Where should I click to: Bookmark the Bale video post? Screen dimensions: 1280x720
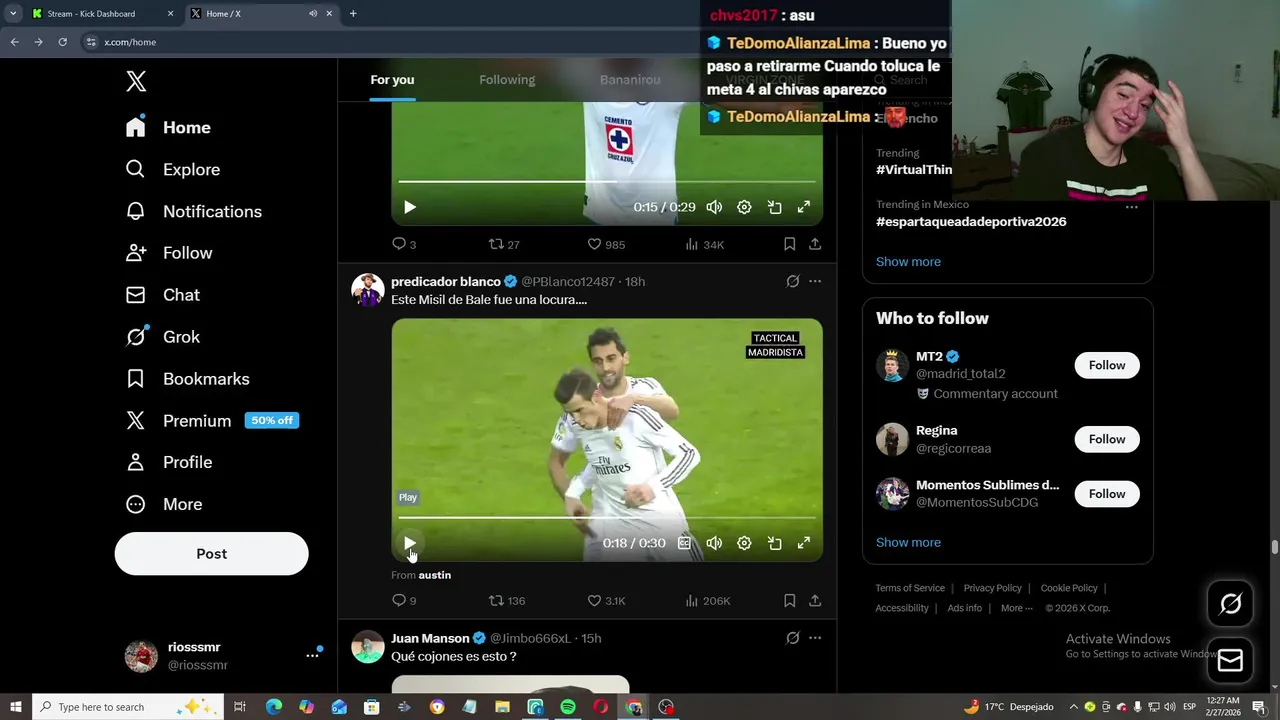[789, 600]
